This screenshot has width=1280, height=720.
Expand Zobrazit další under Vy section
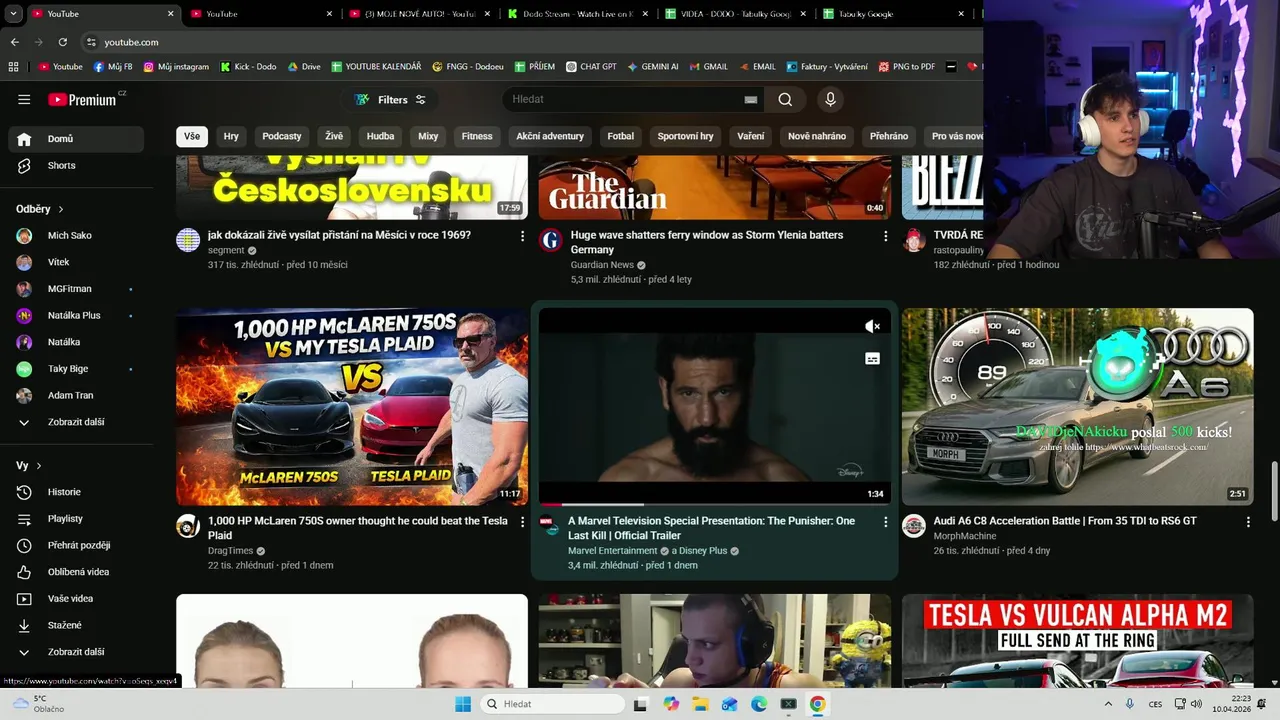tap(76, 652)
